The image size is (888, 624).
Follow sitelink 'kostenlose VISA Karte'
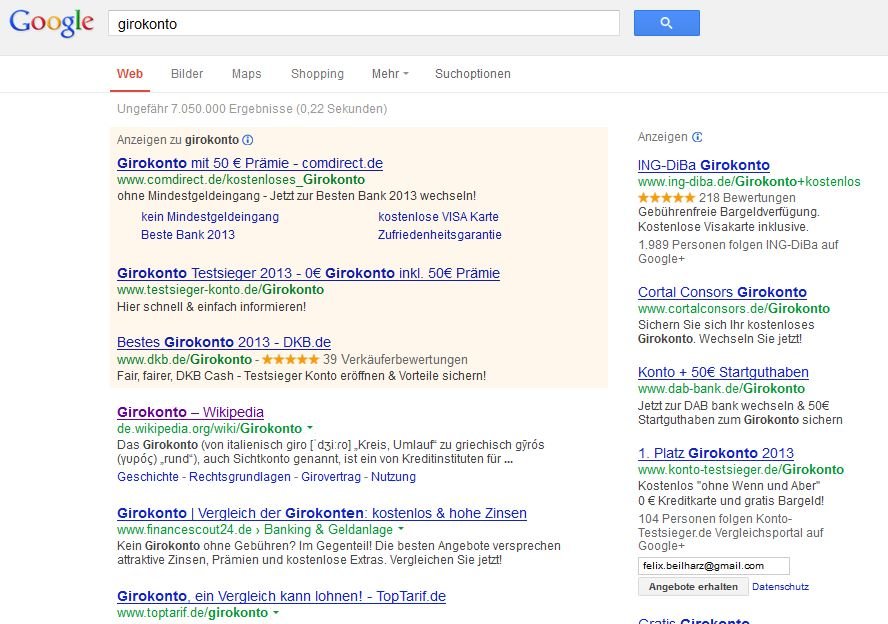438,217
